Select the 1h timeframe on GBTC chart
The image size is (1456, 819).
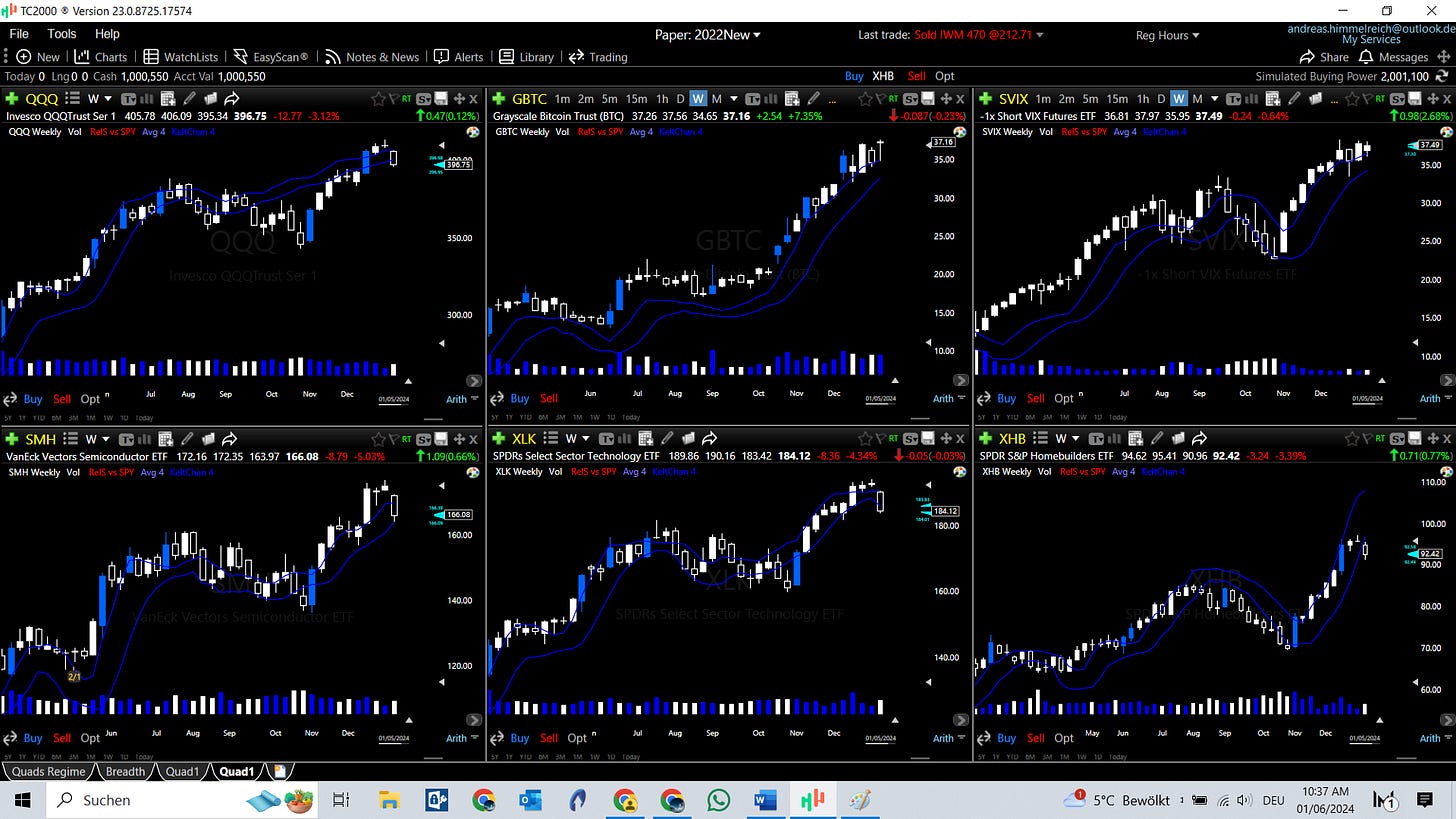click(662, 99)
